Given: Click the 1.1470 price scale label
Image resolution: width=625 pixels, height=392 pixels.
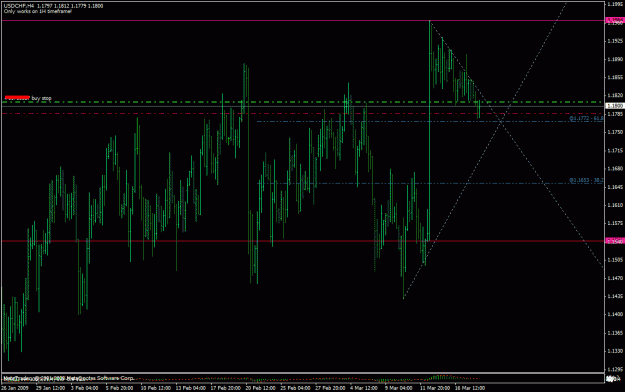Looking at the screenshot, I should (x=615, y=278).
